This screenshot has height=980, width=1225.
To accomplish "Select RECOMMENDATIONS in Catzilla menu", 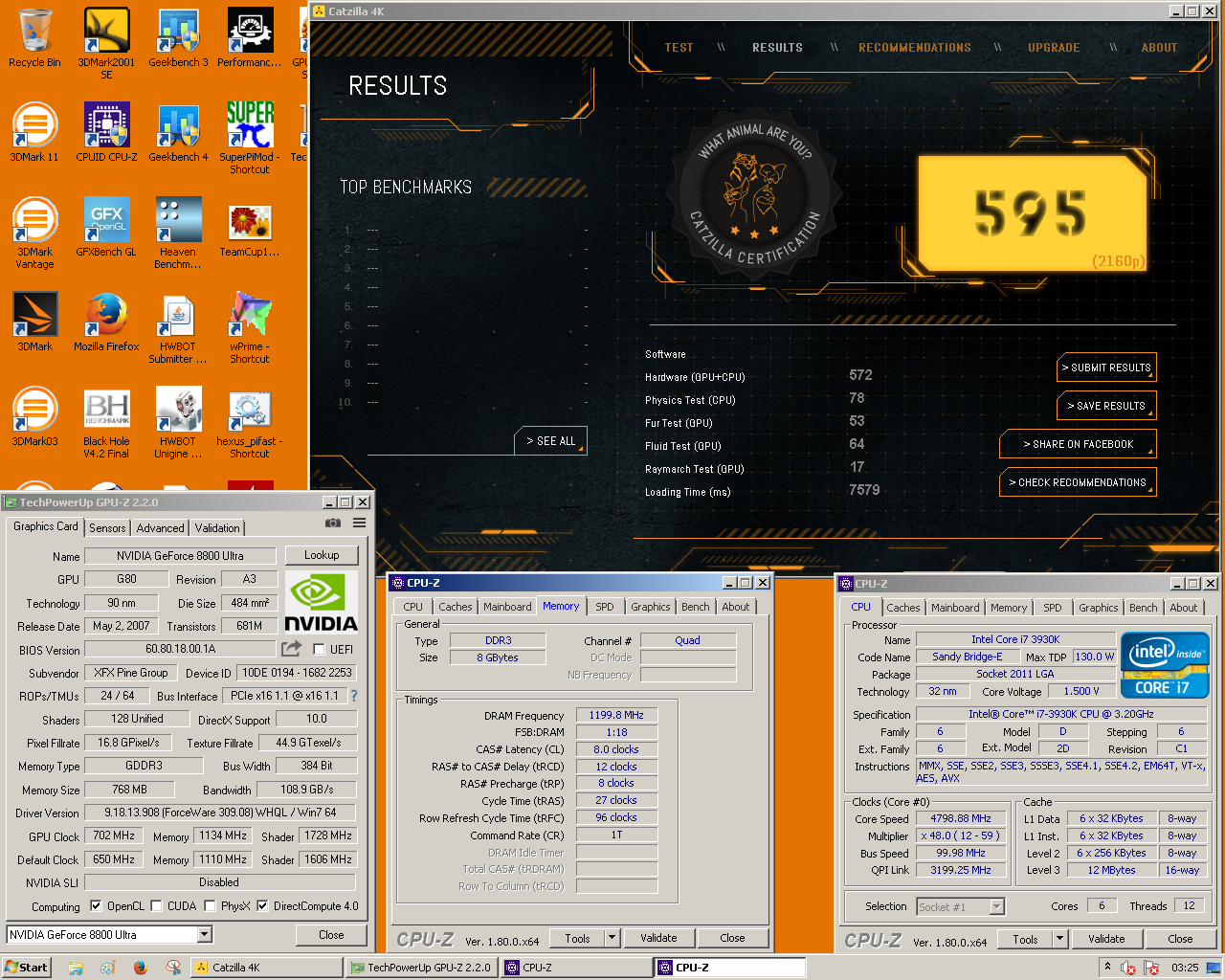I will pyautogui.click(x=914, y=47).
